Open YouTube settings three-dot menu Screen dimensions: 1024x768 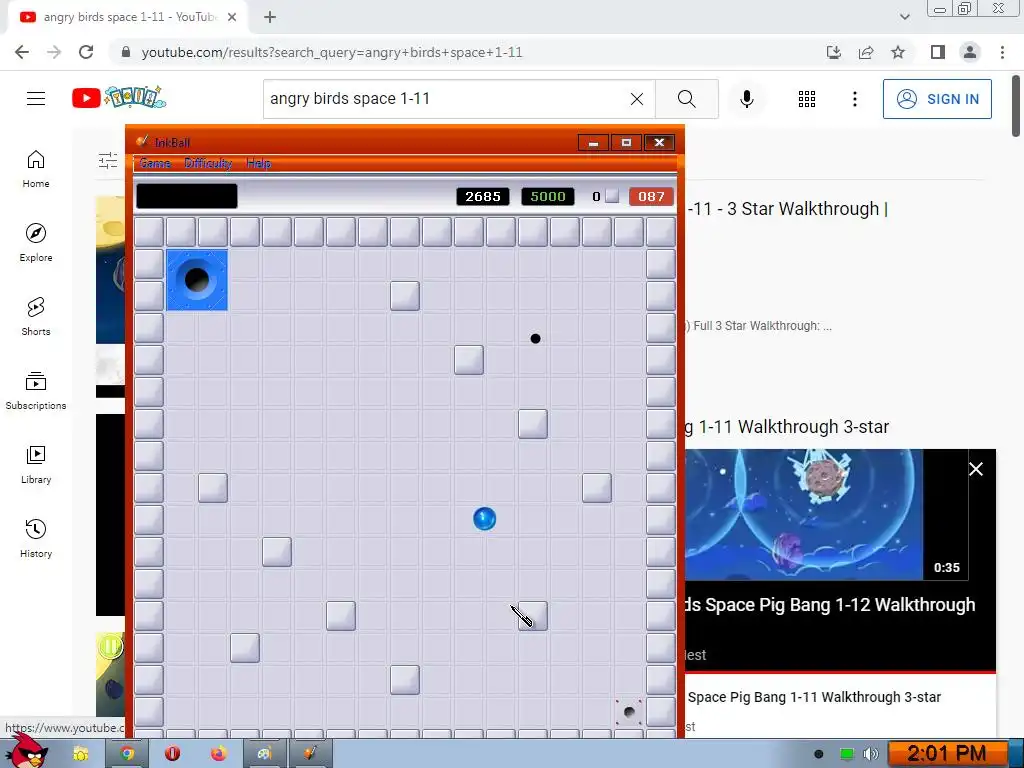point(855,99)
